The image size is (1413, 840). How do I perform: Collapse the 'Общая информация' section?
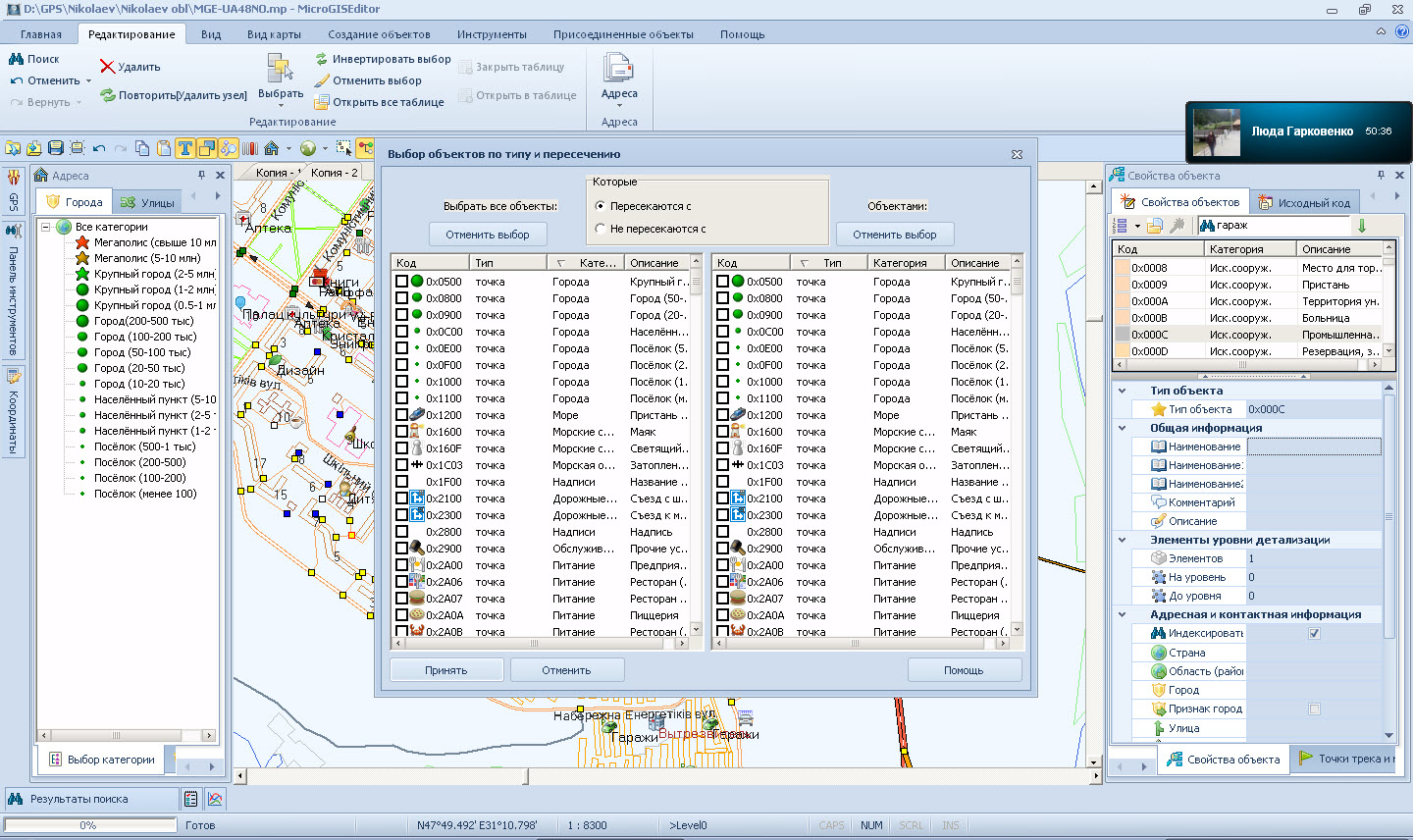coord(1123,428)
